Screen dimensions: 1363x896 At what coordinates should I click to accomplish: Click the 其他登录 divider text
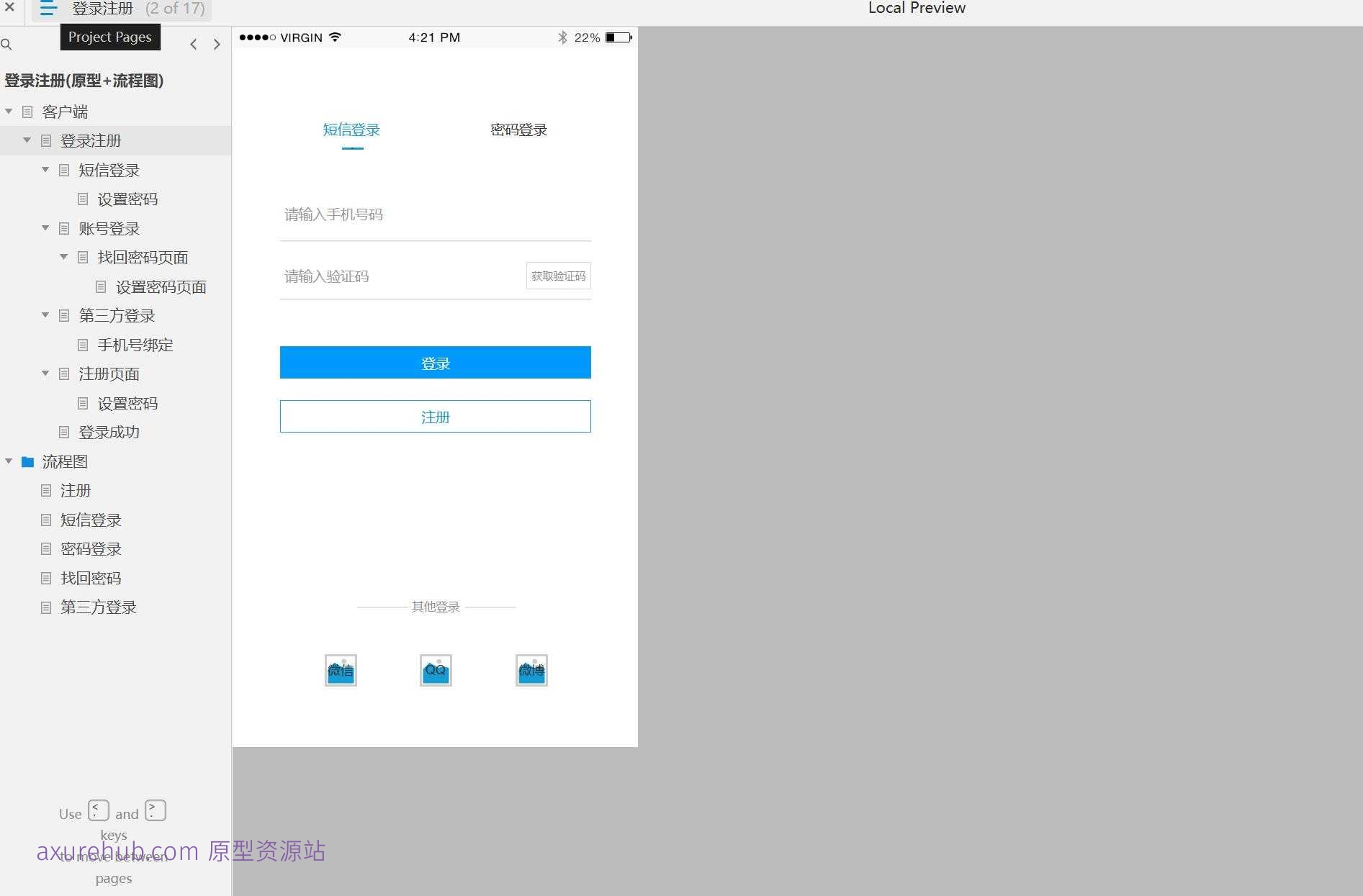coord(436,607)
